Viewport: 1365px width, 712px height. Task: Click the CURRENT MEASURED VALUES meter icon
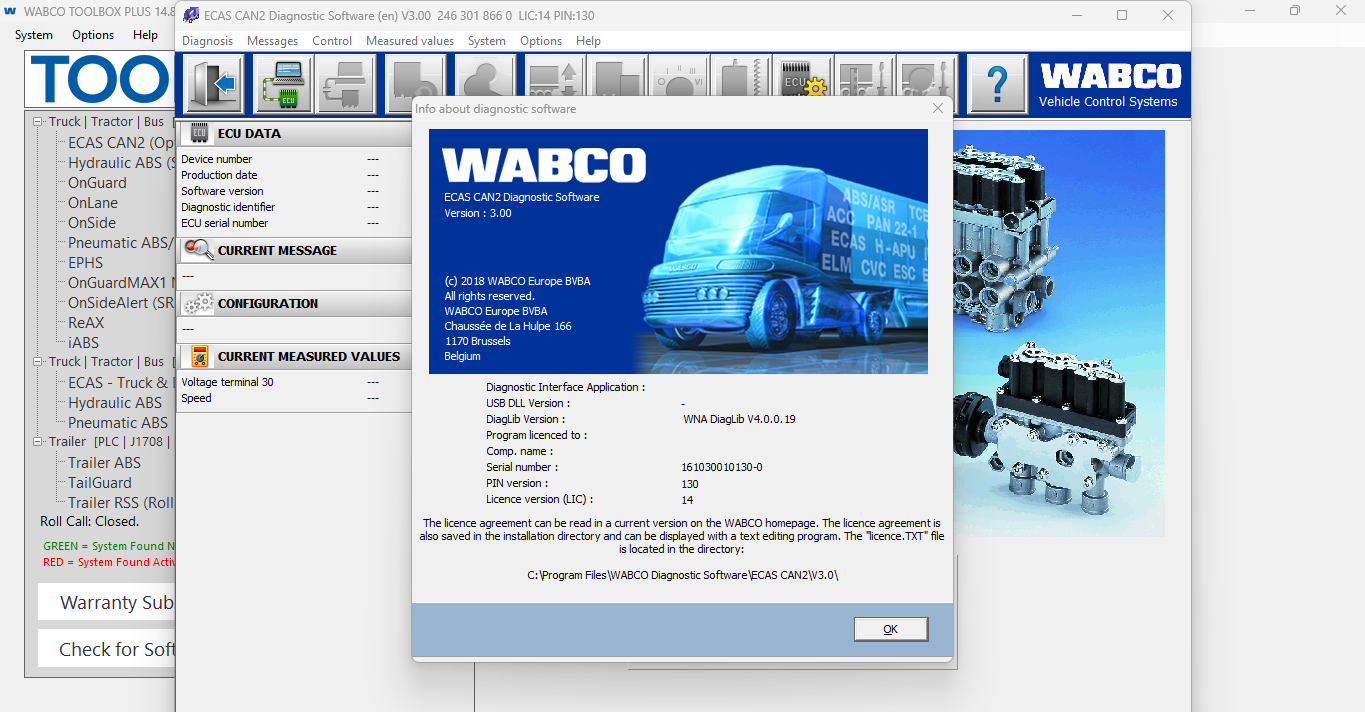199,356
